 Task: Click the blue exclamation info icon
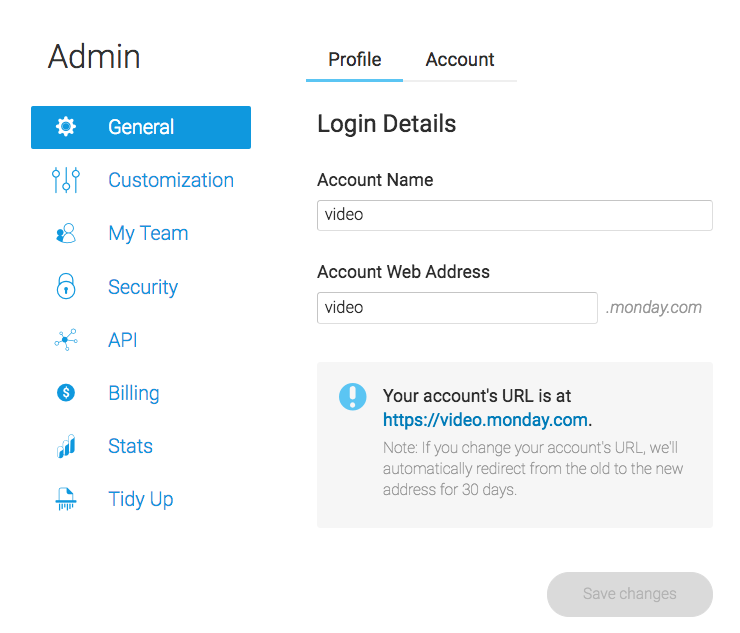(x=353, y=397)
